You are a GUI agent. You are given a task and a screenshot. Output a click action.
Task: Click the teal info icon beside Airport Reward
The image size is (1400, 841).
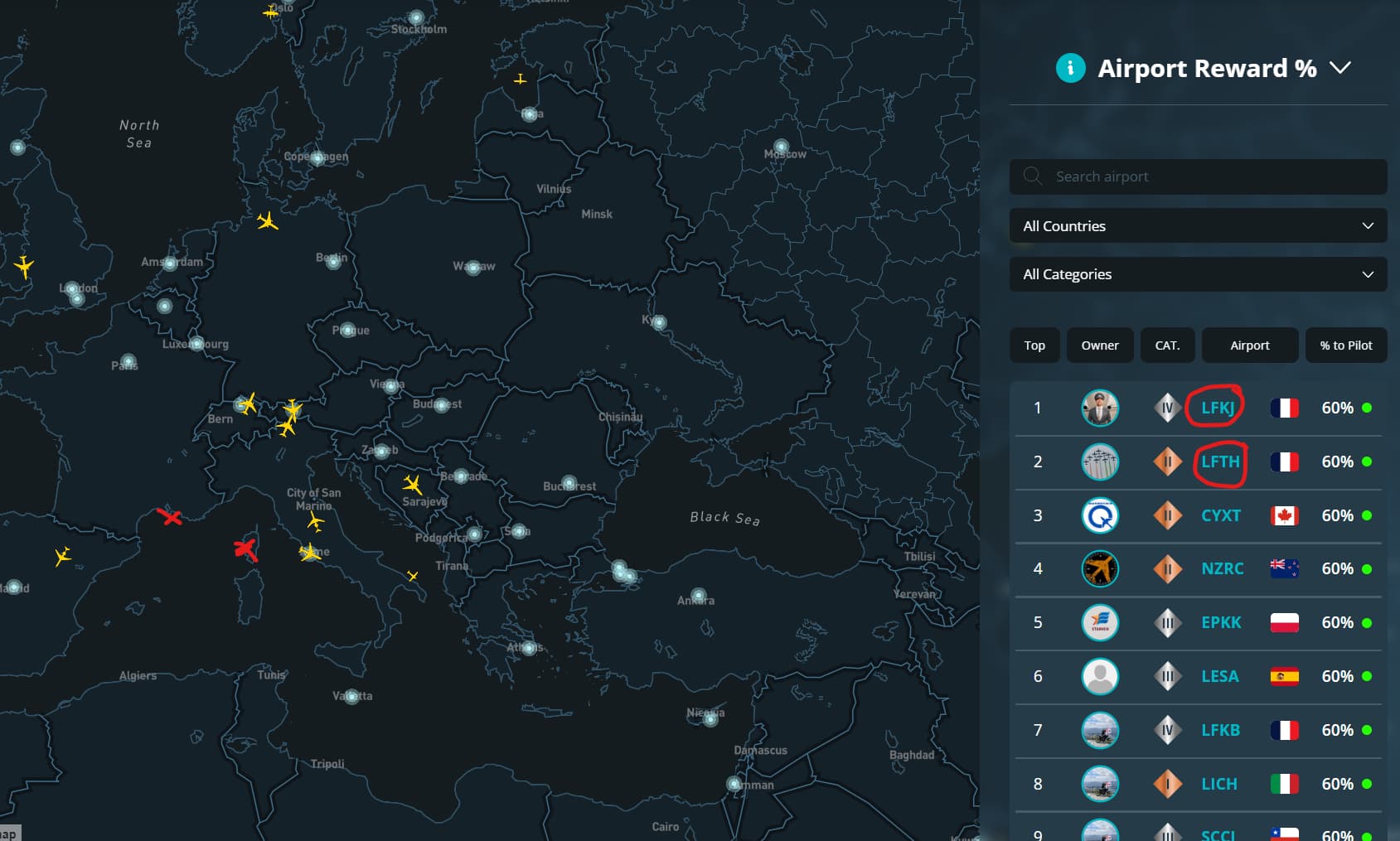1070,68
